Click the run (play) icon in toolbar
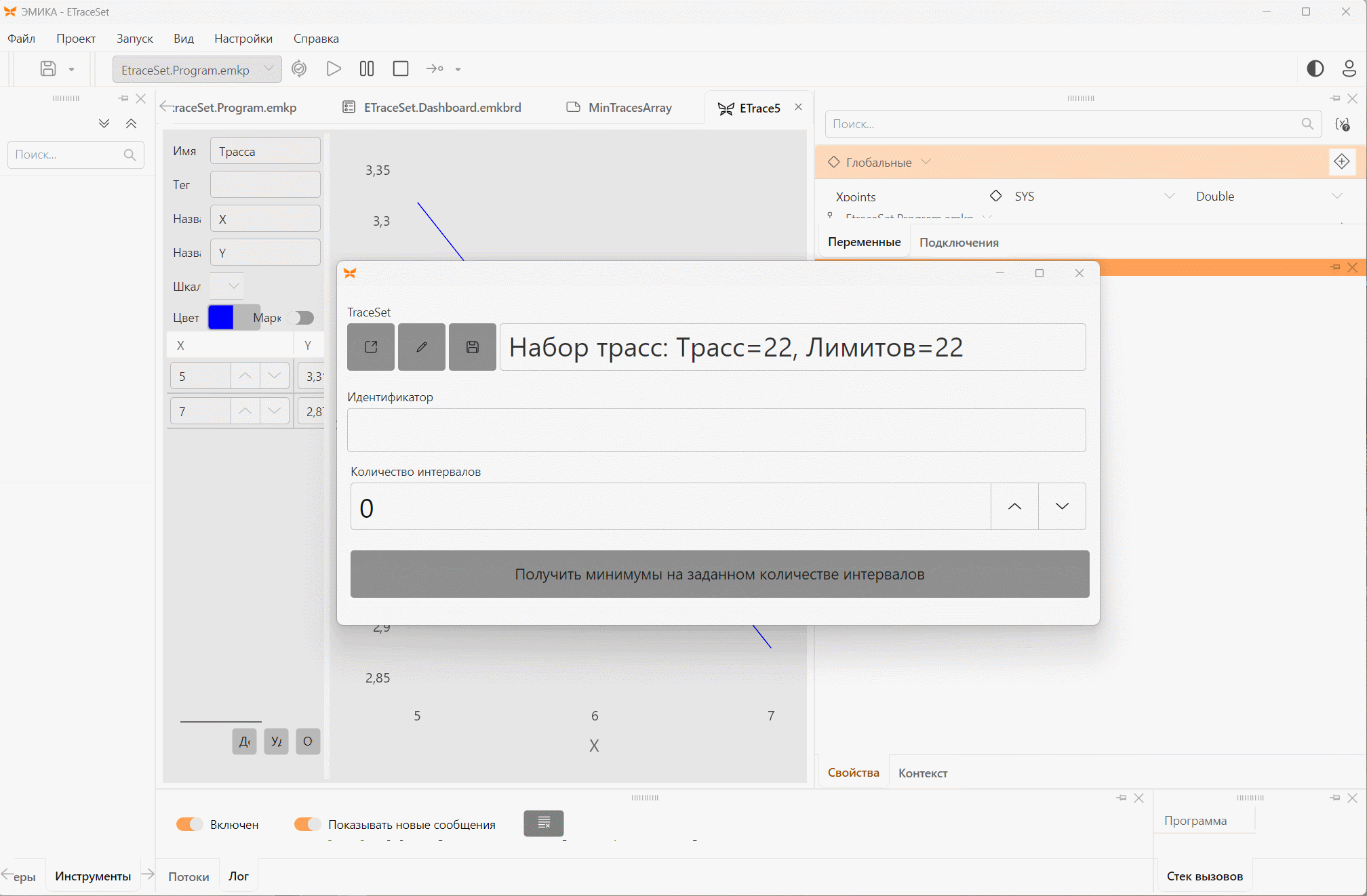The height and width of the screenshot is (896, 1367). 334,68
